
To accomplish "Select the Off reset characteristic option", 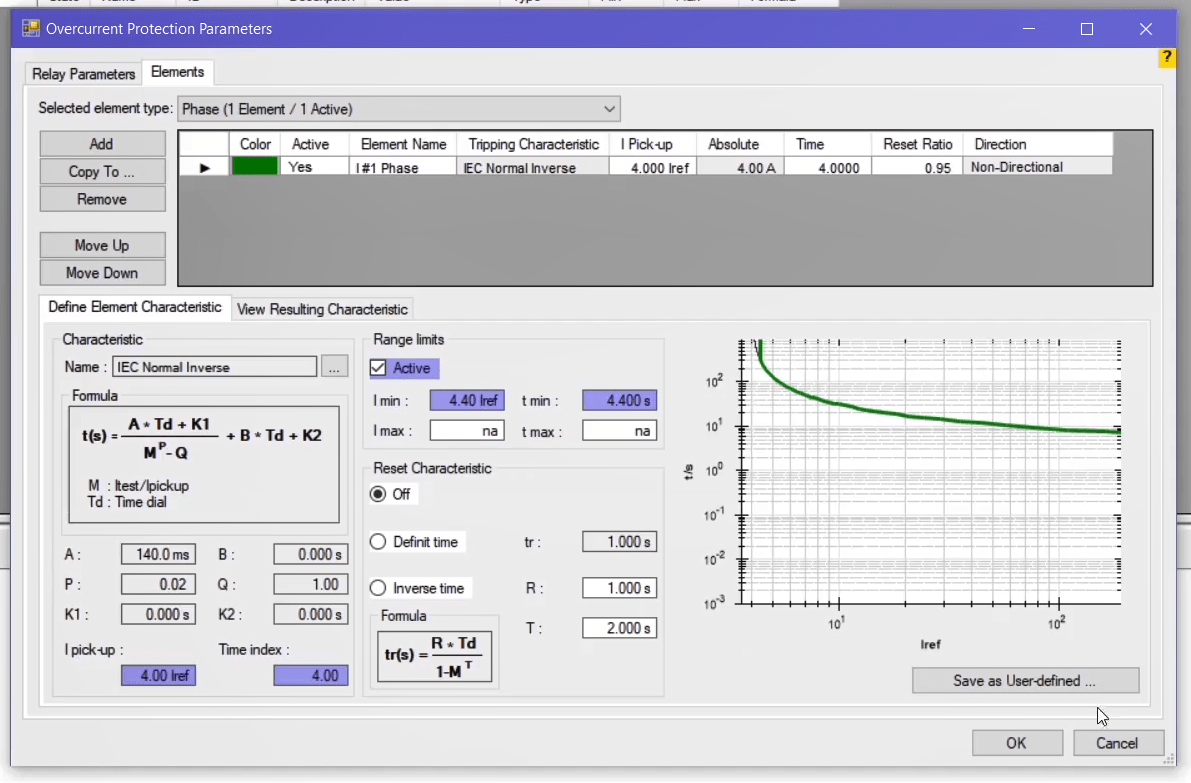I will point(378,494).
